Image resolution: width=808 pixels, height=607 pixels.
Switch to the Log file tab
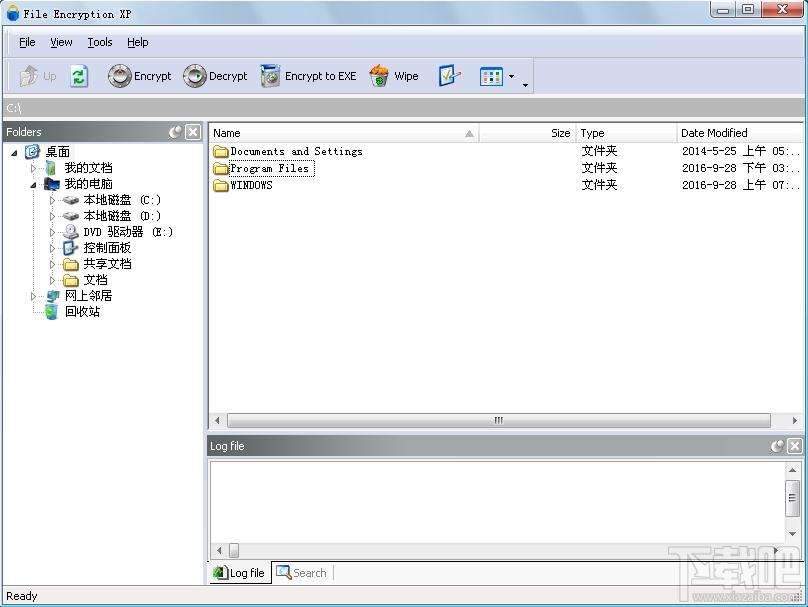[240, 572]
